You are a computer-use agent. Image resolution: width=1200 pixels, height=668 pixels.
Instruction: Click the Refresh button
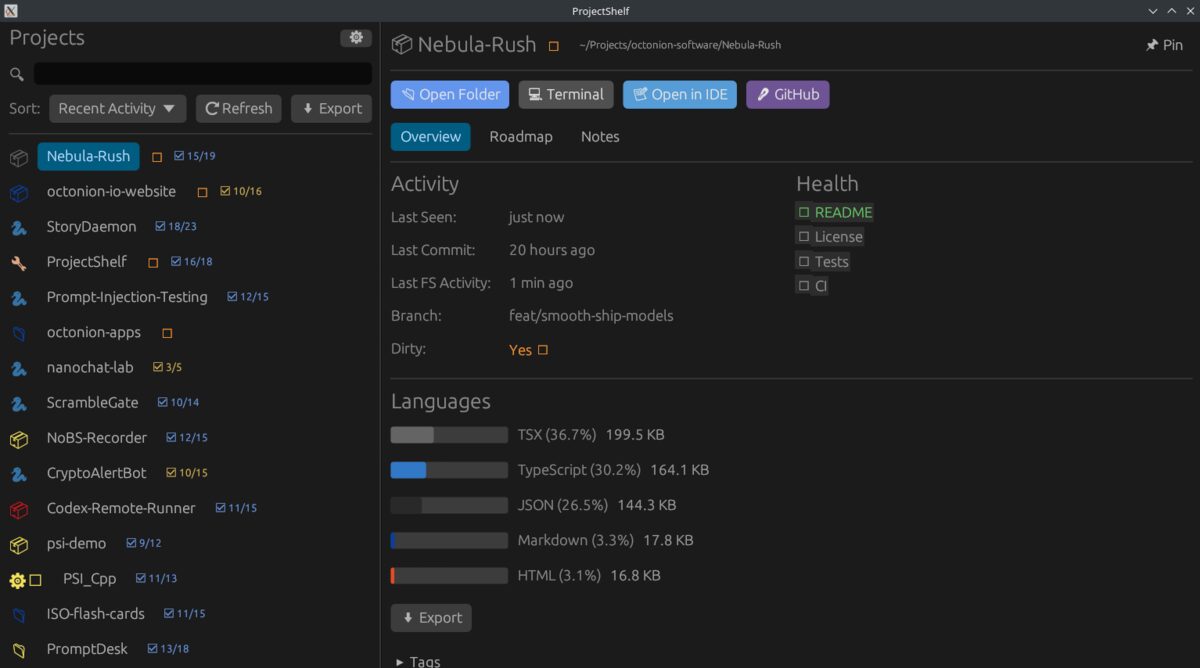[238, 109]
